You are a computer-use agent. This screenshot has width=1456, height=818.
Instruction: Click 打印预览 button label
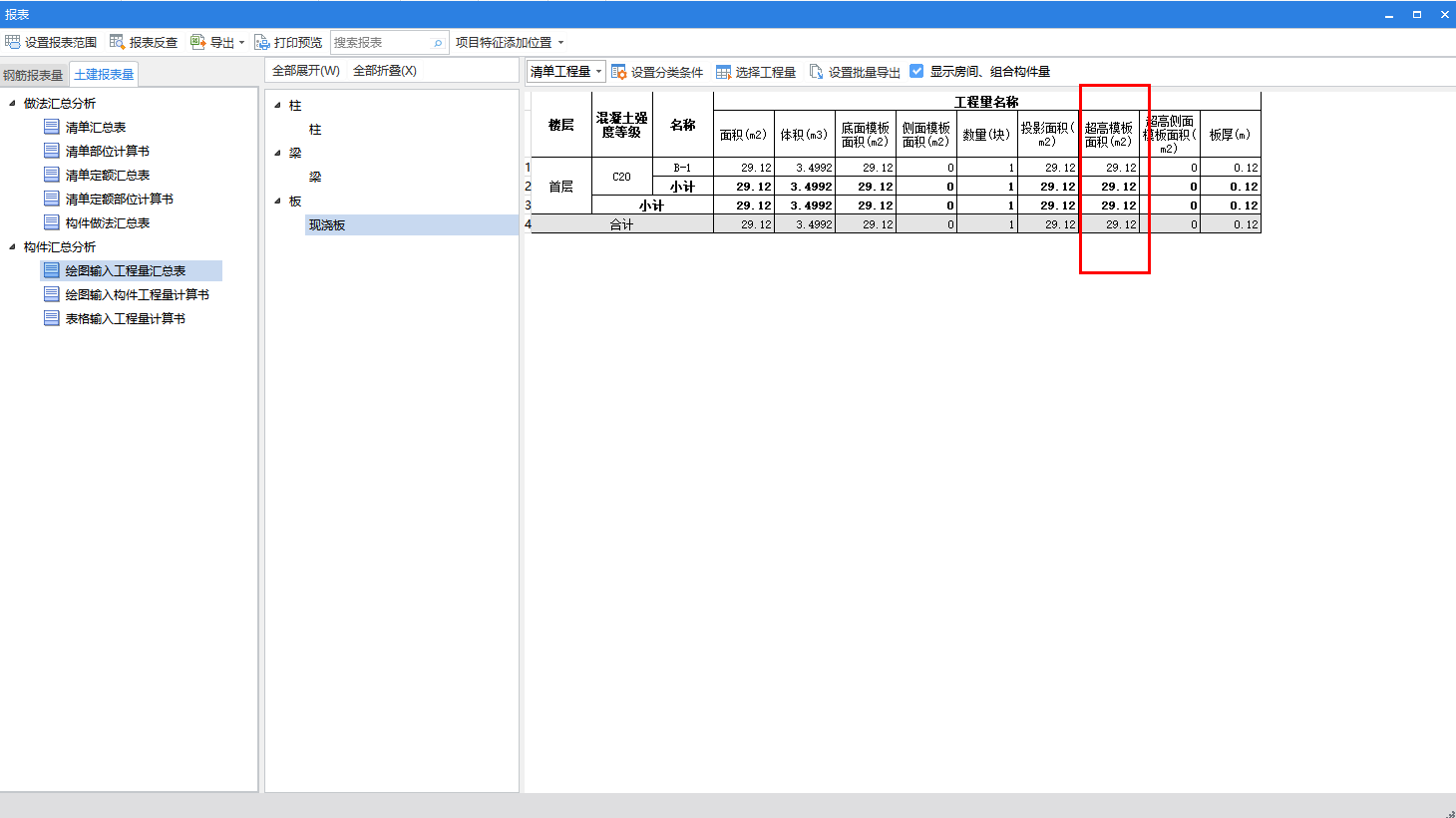(x=298, y=43)
